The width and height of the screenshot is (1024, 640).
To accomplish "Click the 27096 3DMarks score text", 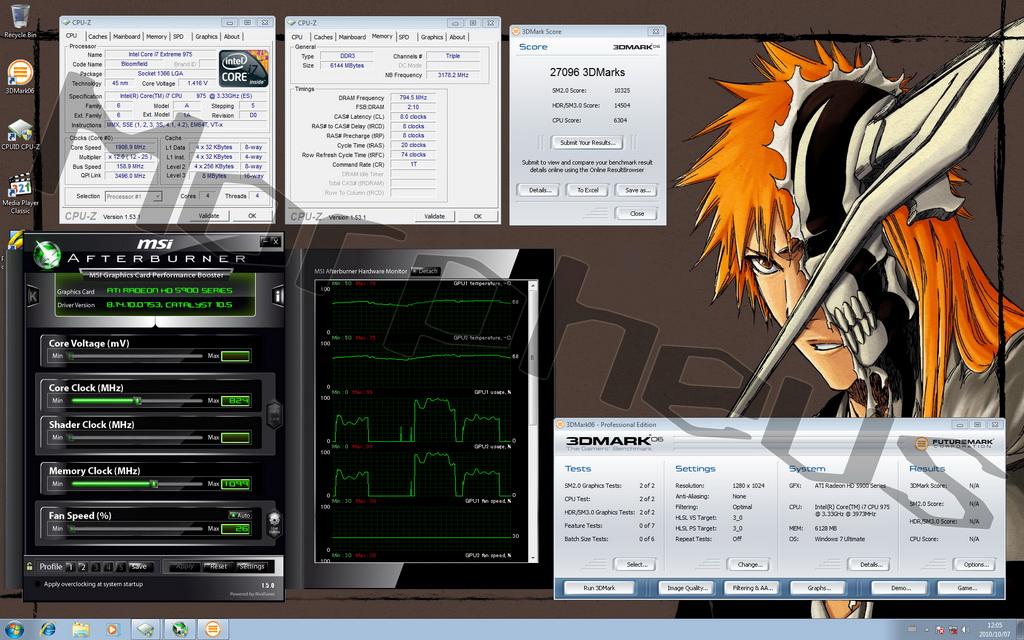I will click(587, 72).
